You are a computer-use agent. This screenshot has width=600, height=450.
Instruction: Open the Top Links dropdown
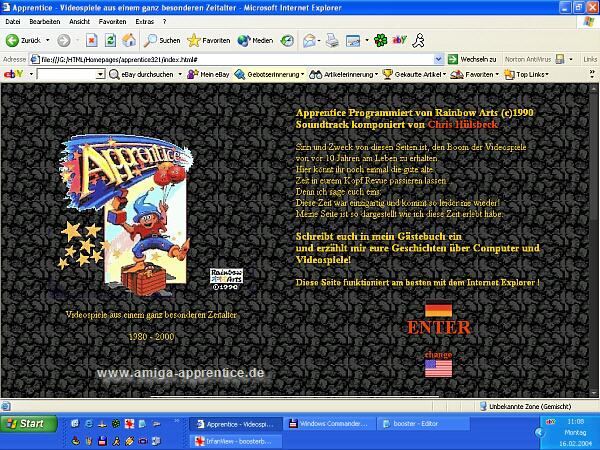pos(527,74)
